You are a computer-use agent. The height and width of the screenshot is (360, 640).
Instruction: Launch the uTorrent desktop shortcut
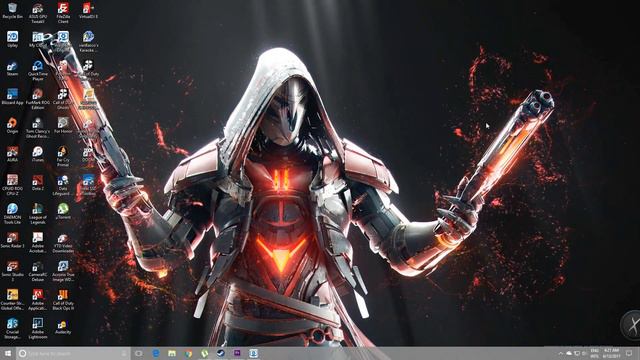[x=63, y=211]
